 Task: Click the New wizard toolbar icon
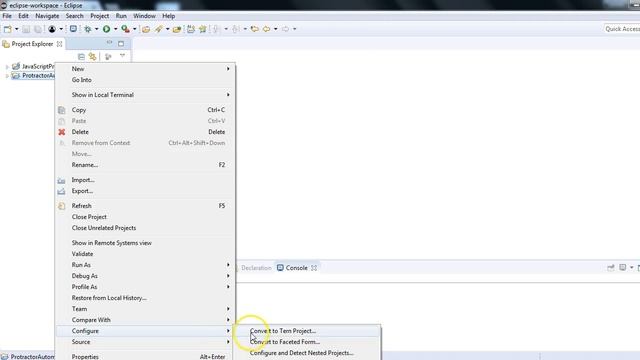[8, 29]
